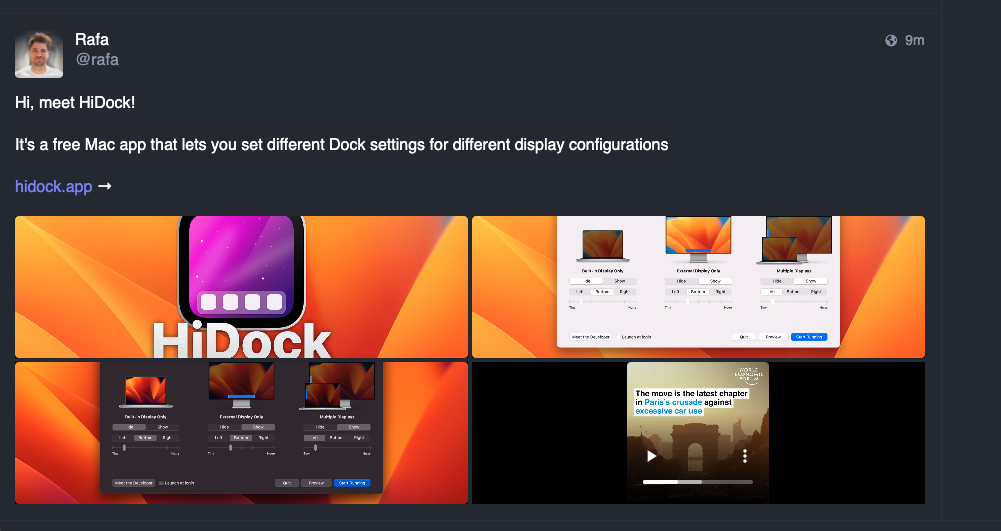1001x531 pixels.
Task: Open the @rafa handle
Action: pyautogui.click(x=97, y=59)
